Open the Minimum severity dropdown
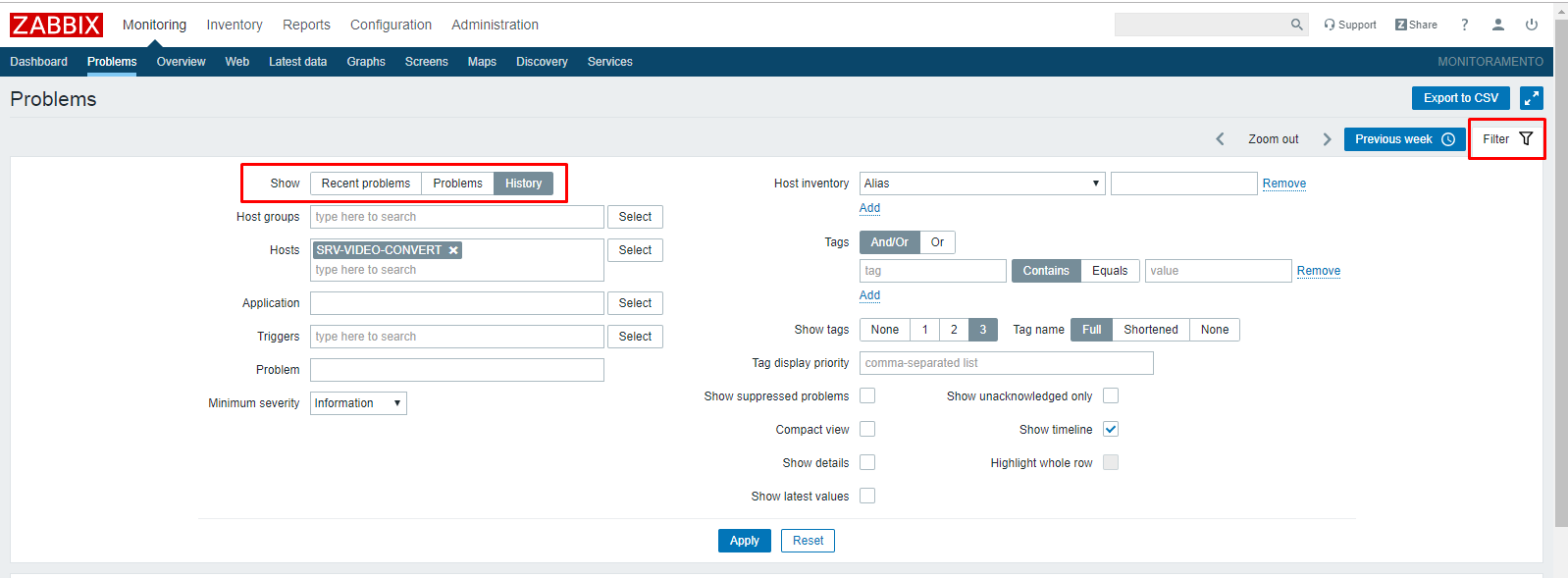This screenshot has width=1568, height=578. (x=358, y=403)
